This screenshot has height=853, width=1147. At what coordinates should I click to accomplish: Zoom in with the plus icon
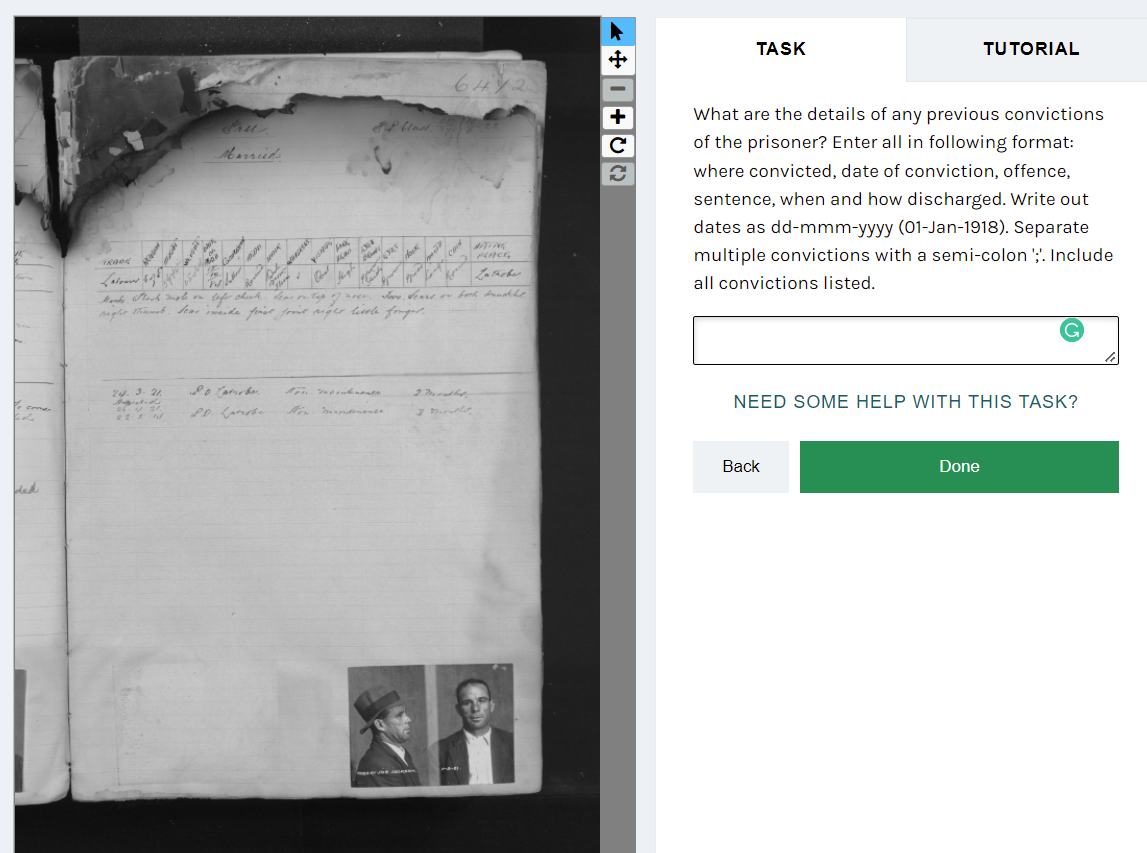click(x=617, y=117)
